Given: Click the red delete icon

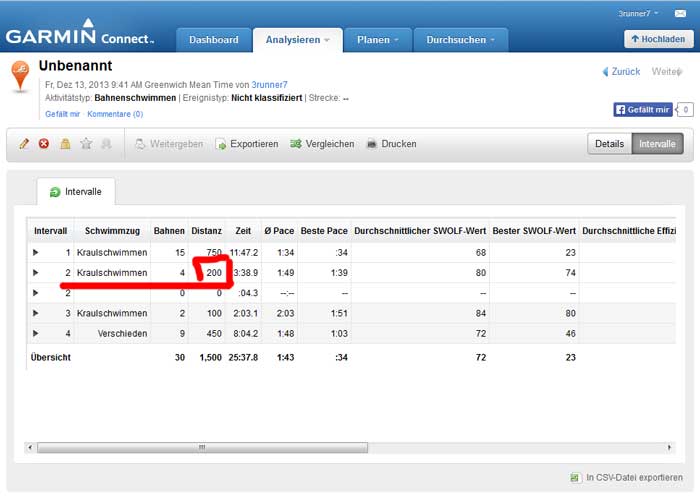Looking at the screenshot, I should [44, 144].
